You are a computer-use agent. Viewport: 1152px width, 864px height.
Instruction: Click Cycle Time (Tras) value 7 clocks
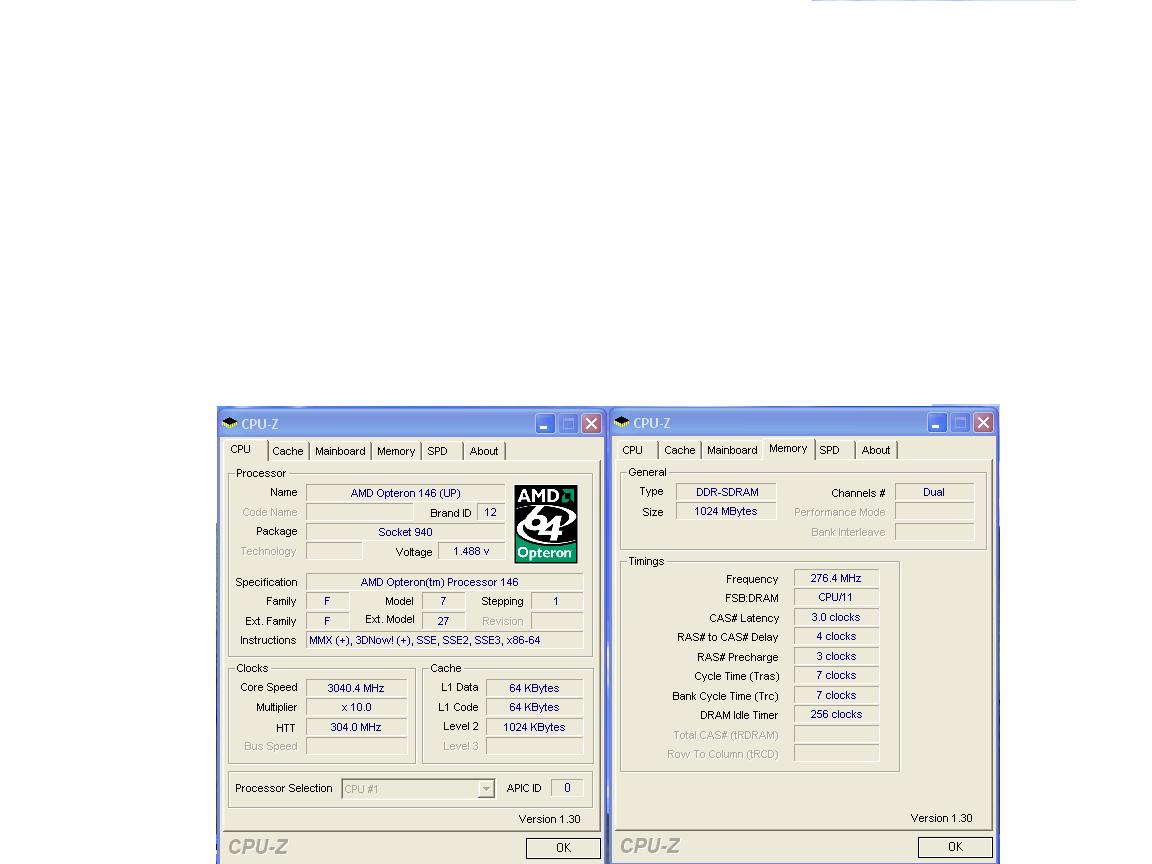point(836,675)
